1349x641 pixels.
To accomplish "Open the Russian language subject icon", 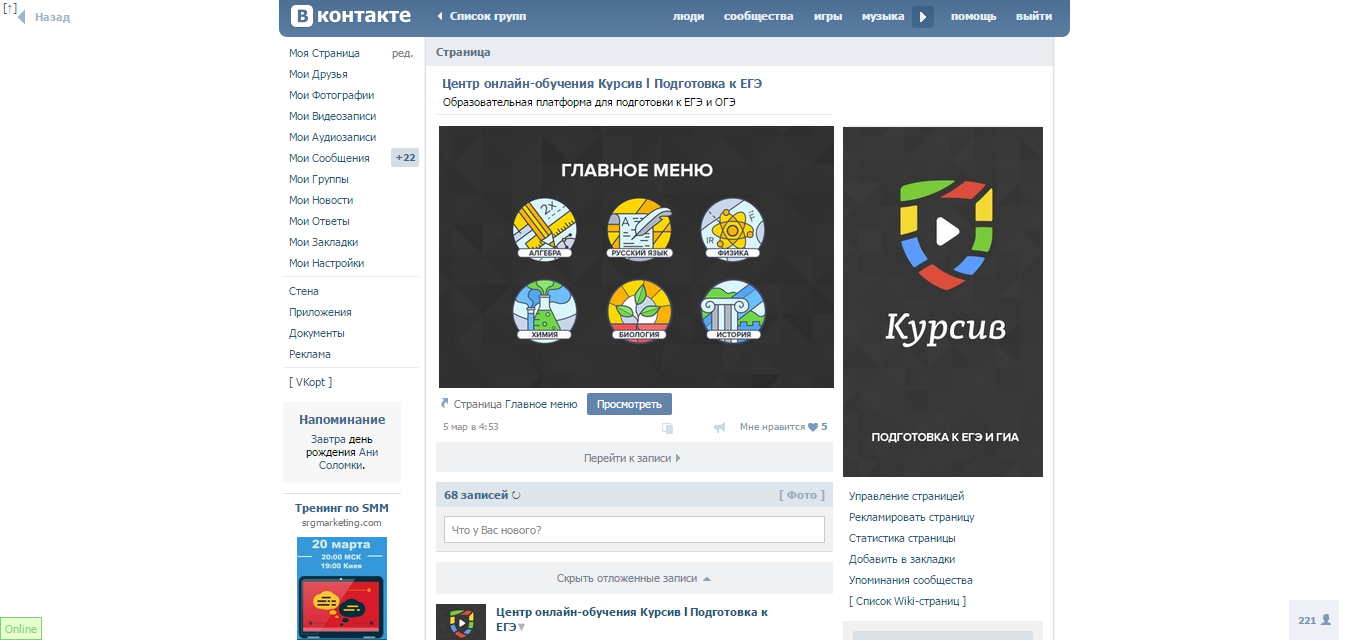I will pyautogui.click(x=640, y=229).
